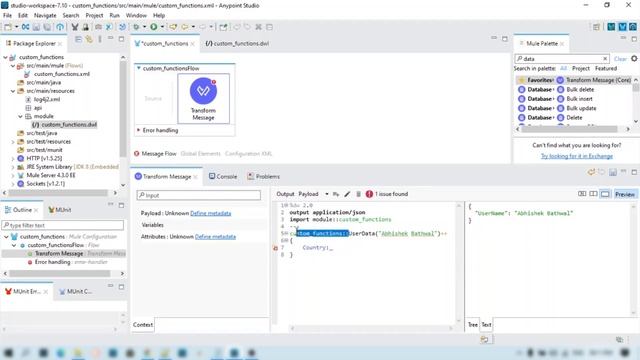Click the Save icon in toolbar

click(36, 27)
